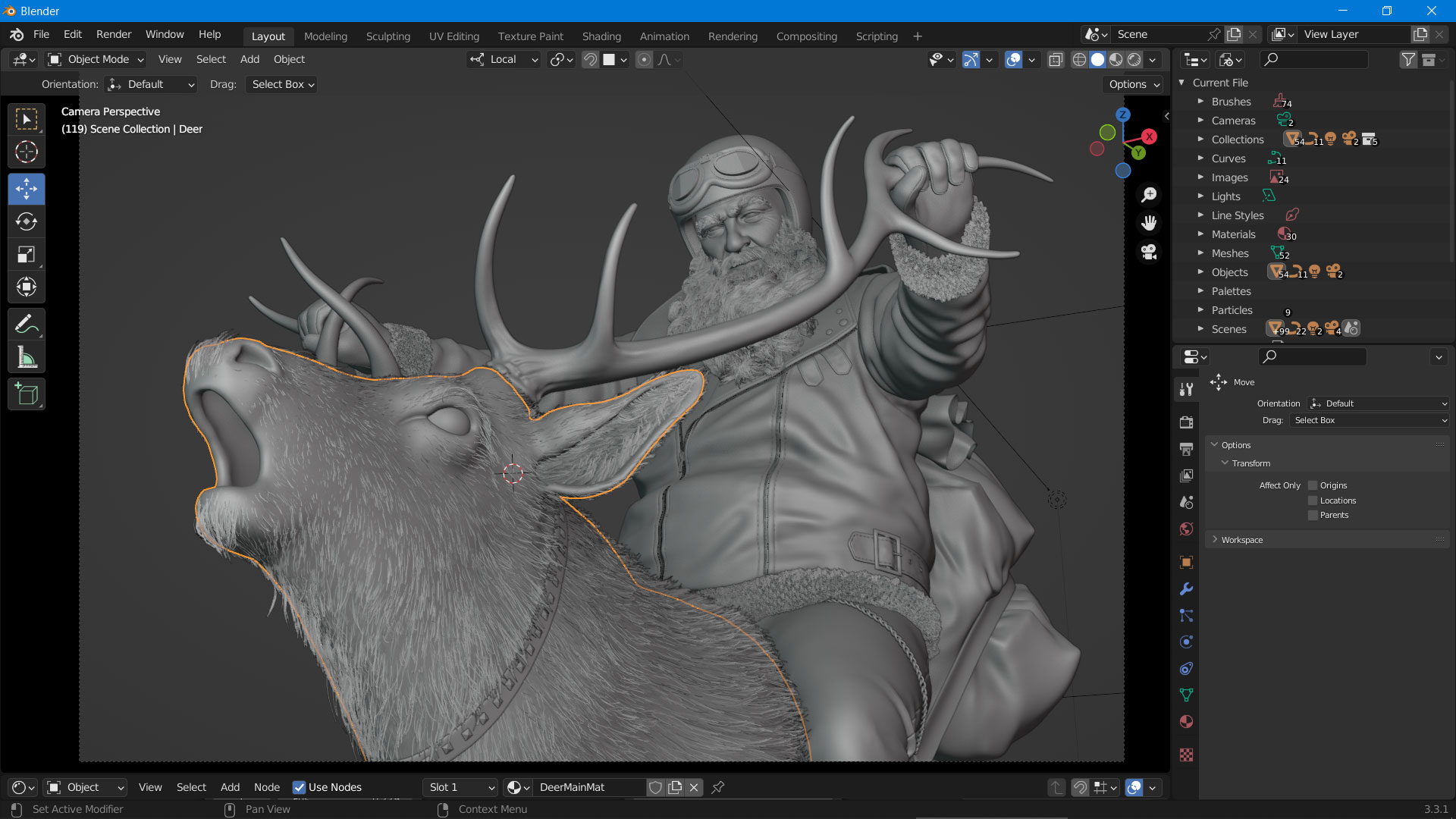The image size is (1456, 819).
Task: Open the Modifier wrench properties tab
Action: (x=1187, y=589)
